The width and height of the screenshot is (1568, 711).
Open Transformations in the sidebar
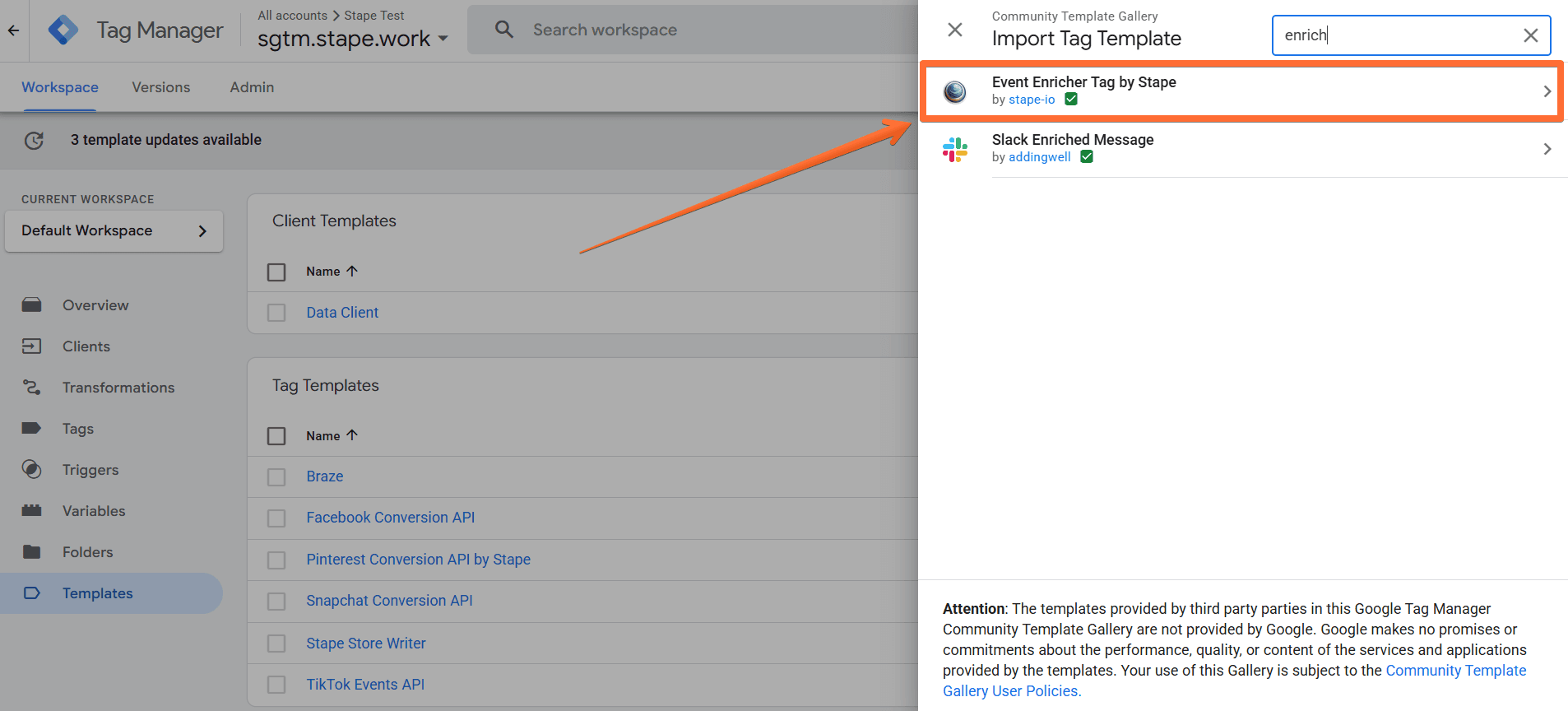pos(118,388)
